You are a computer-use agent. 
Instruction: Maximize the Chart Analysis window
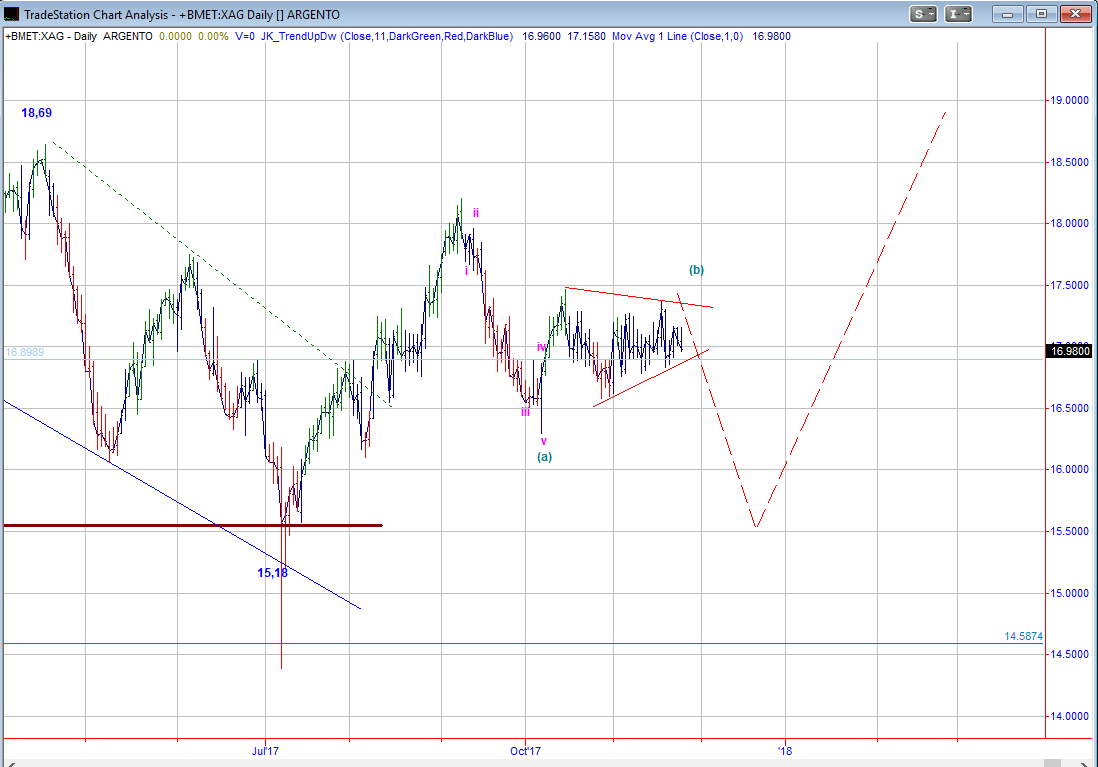click(x=1041, y=14)
